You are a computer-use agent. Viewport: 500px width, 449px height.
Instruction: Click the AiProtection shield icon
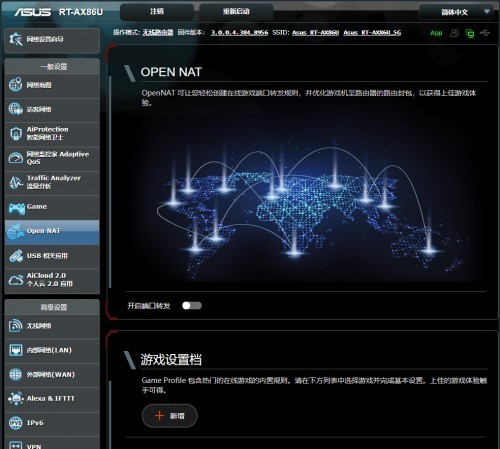tap(16, 133)
